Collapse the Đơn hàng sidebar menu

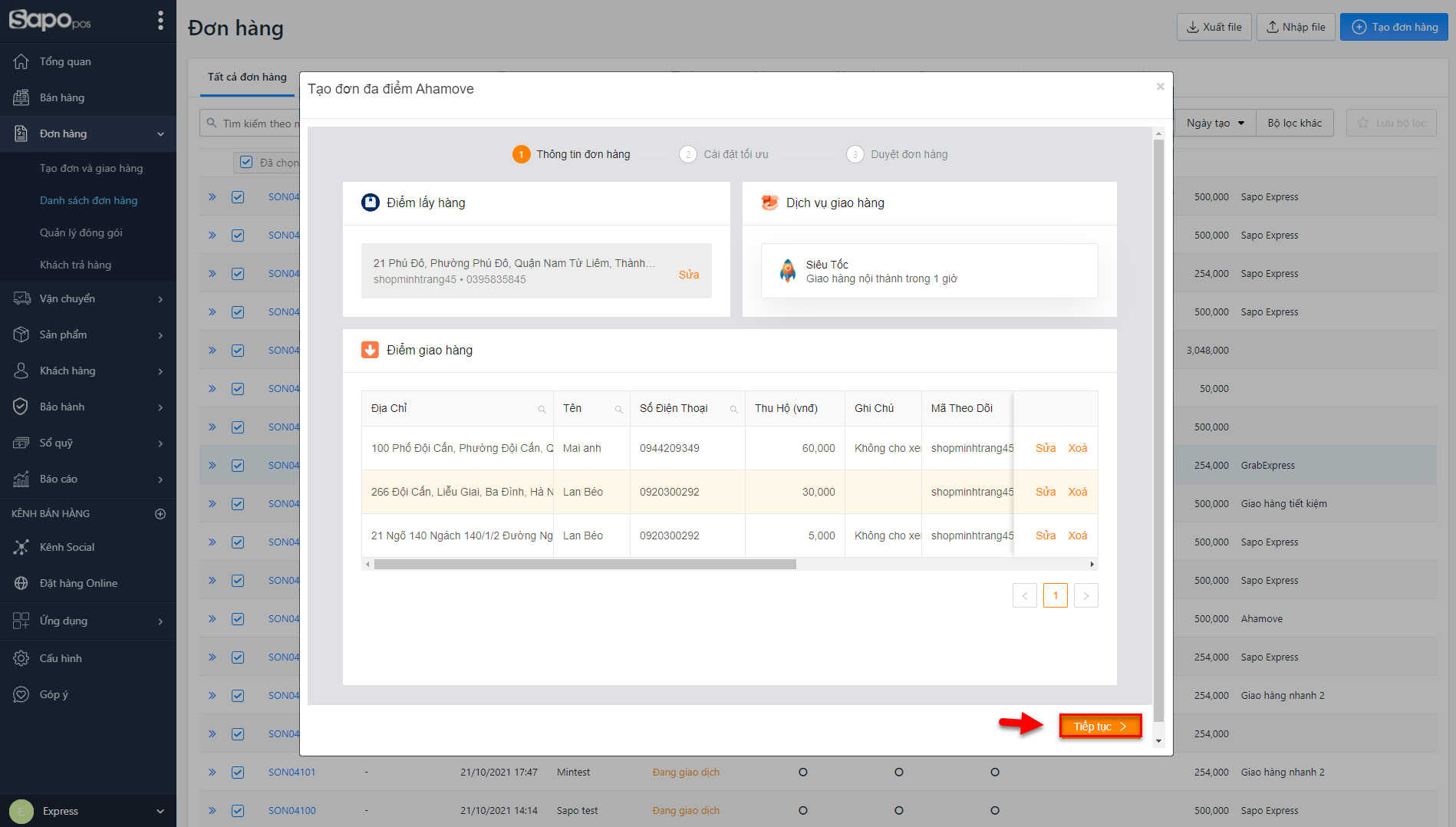coord(160,133)
